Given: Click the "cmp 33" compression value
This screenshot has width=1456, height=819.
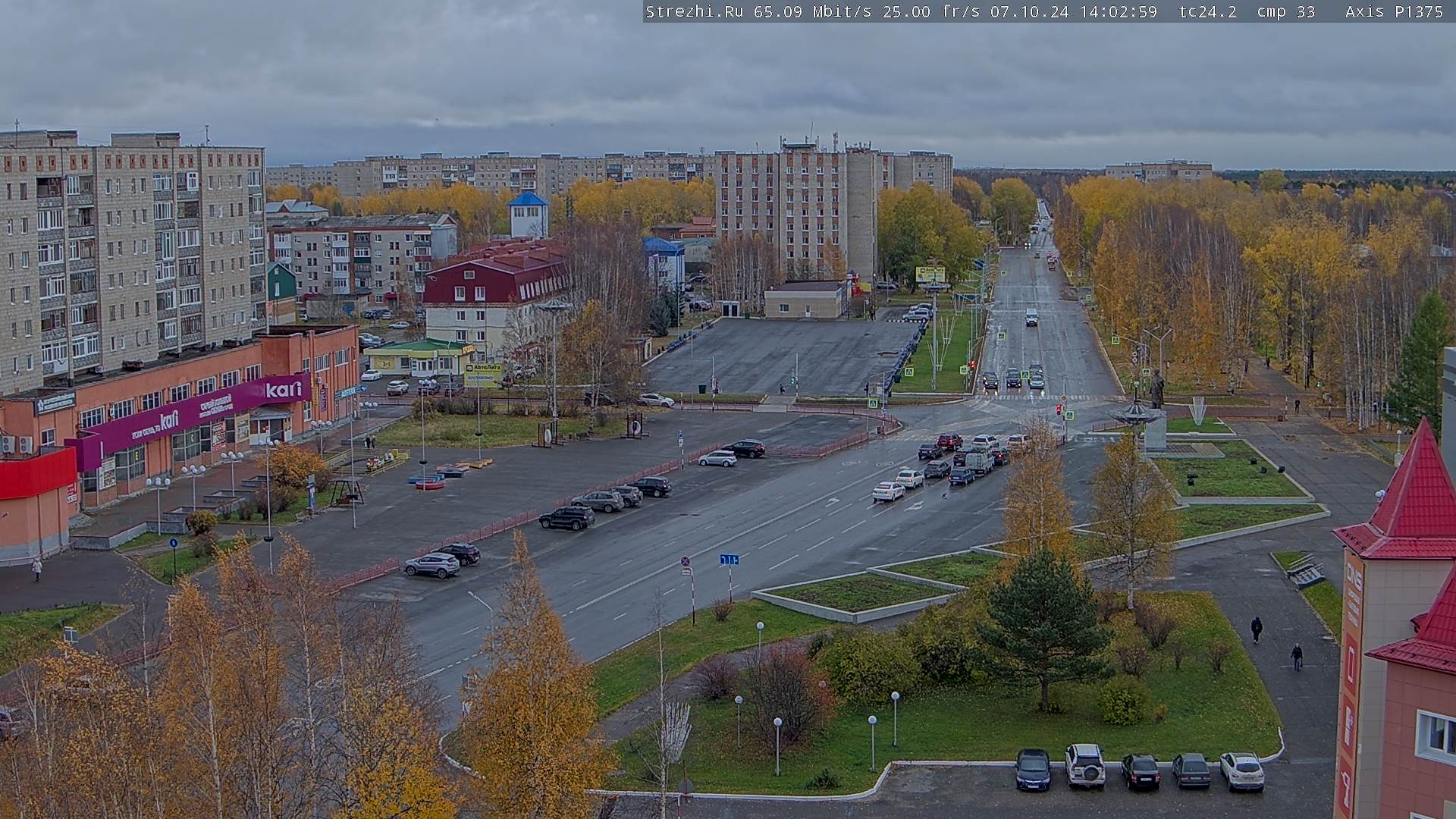Looking at the screenshot, I should pyautogui.click(x=1285, y=11).
